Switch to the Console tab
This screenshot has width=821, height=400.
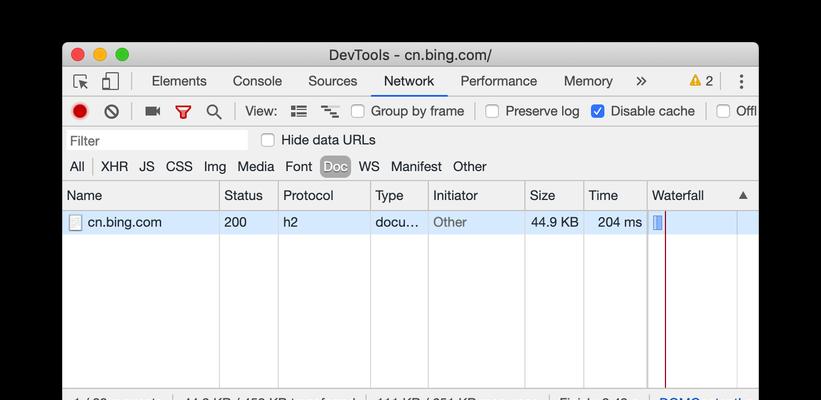[x=257, y=81]
